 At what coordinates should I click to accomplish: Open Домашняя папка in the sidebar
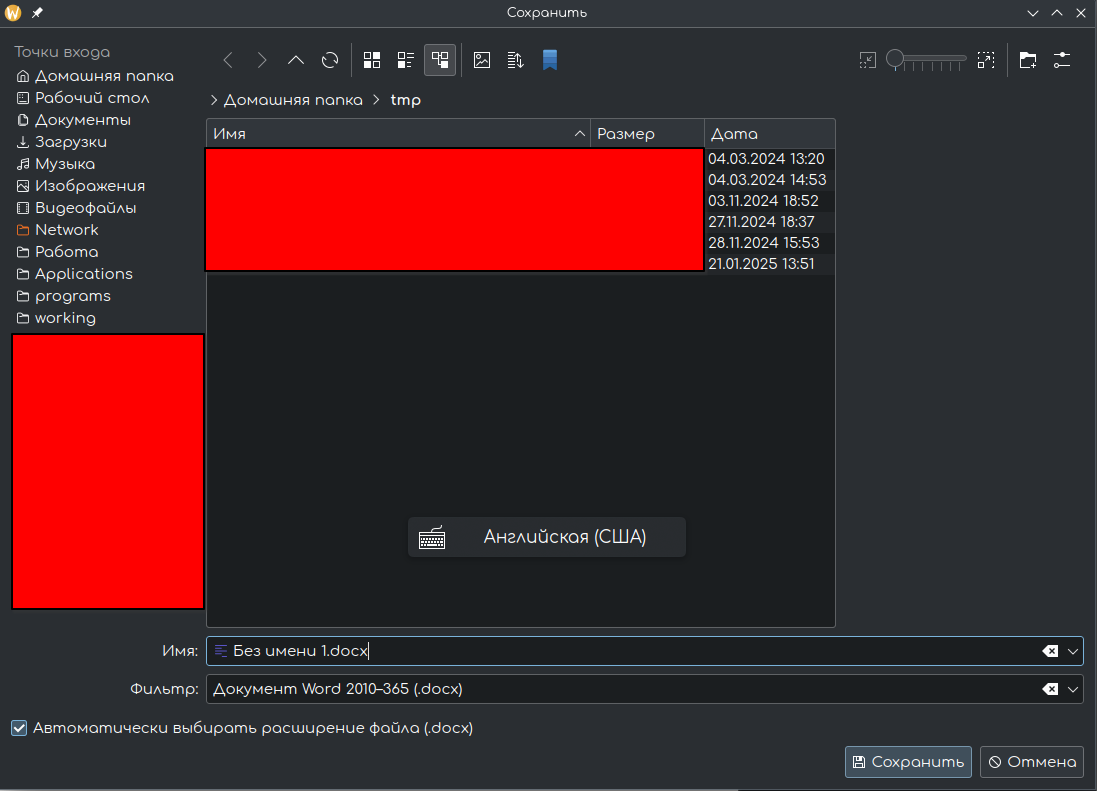pyautogui.click(x=95, y=76)
